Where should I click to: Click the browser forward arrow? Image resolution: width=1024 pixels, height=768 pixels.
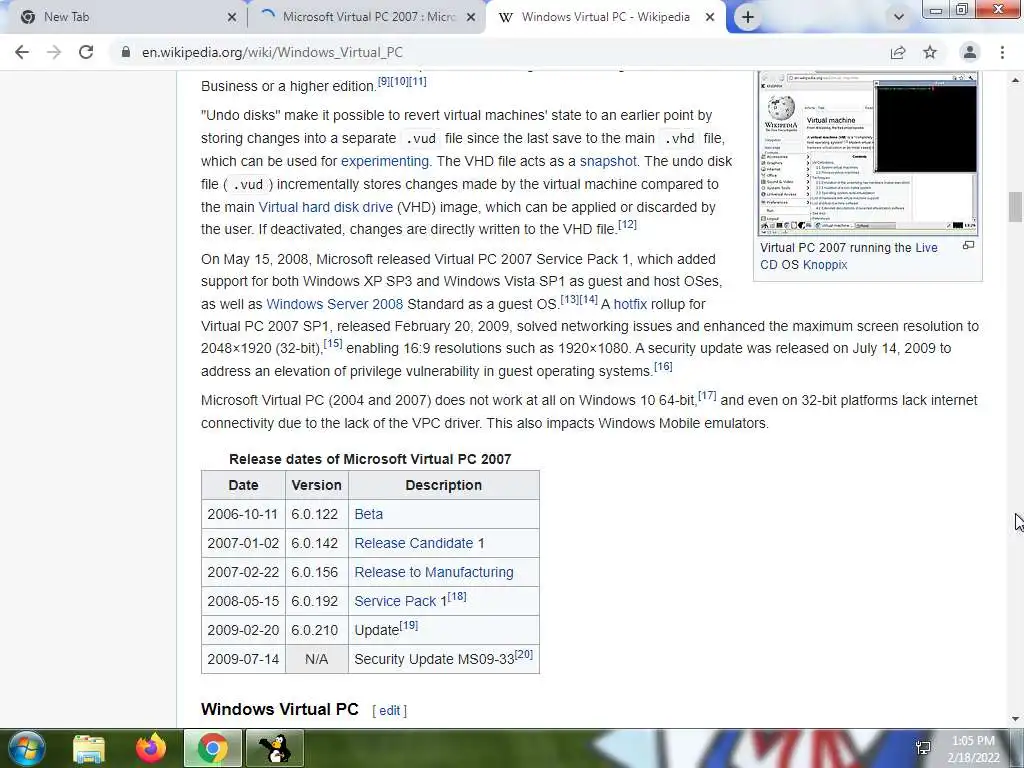pyautogui.click(x=54, y=52)
